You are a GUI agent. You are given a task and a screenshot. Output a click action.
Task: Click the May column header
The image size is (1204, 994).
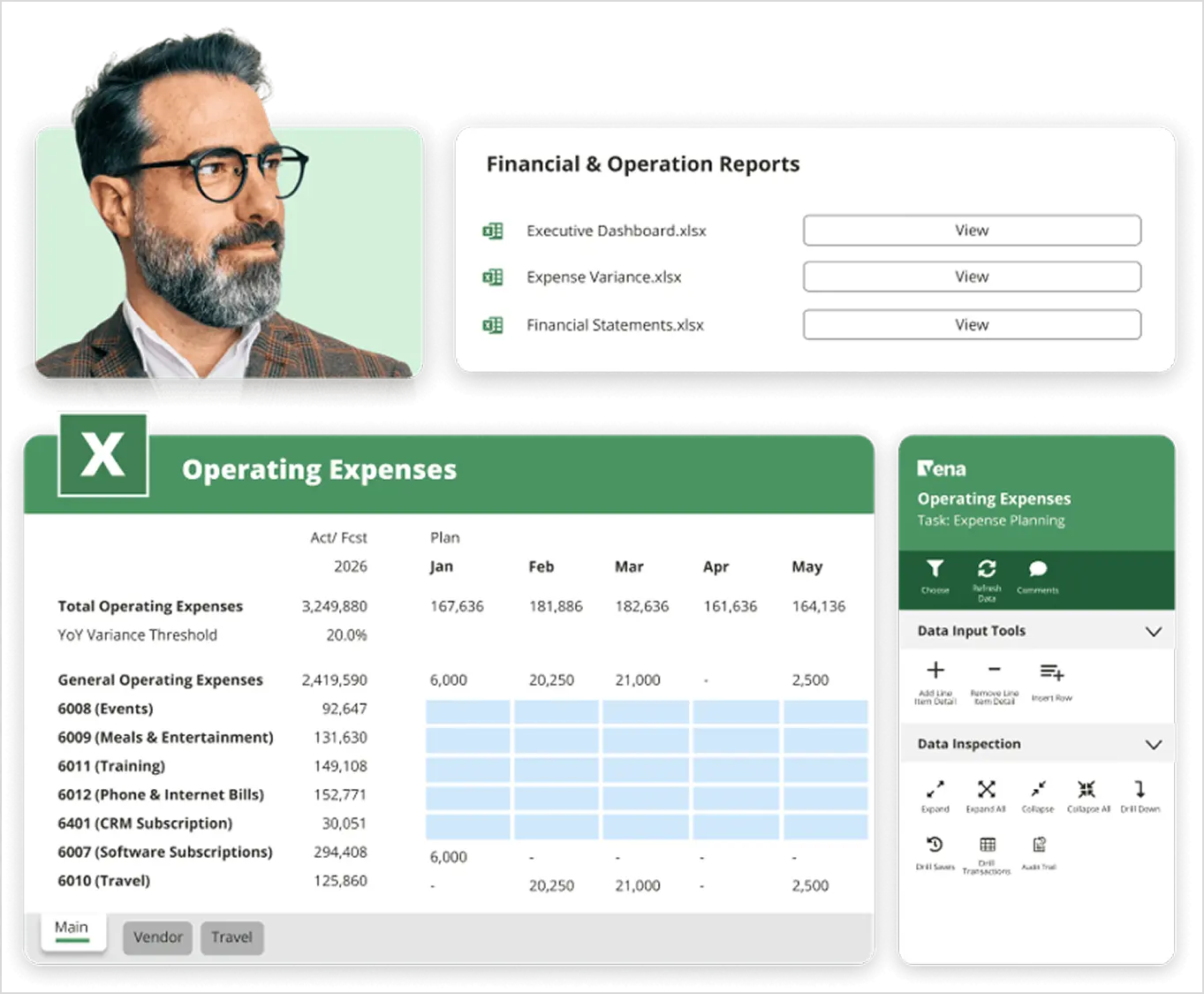pos(807,567)
